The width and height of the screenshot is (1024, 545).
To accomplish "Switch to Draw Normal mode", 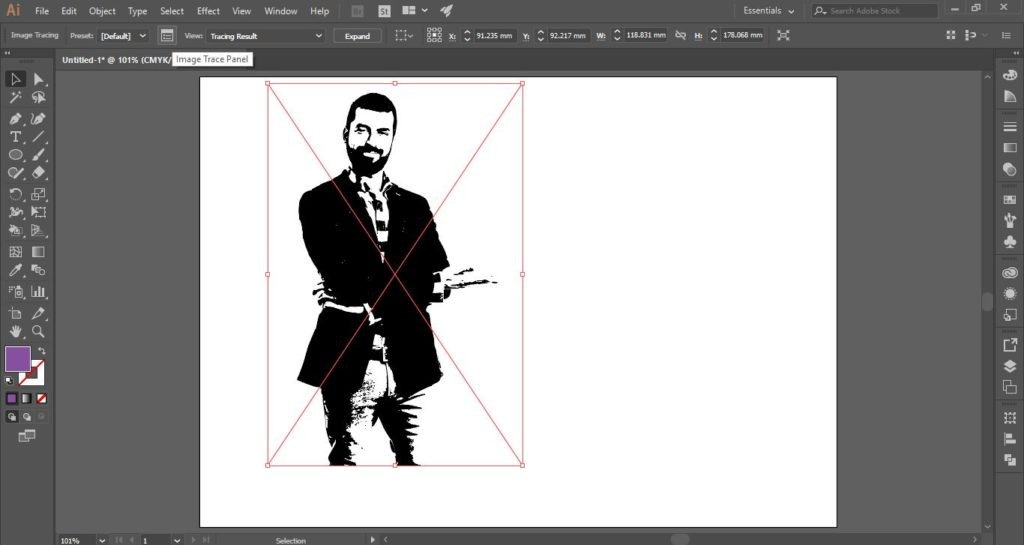I will (x=12, y=416).
